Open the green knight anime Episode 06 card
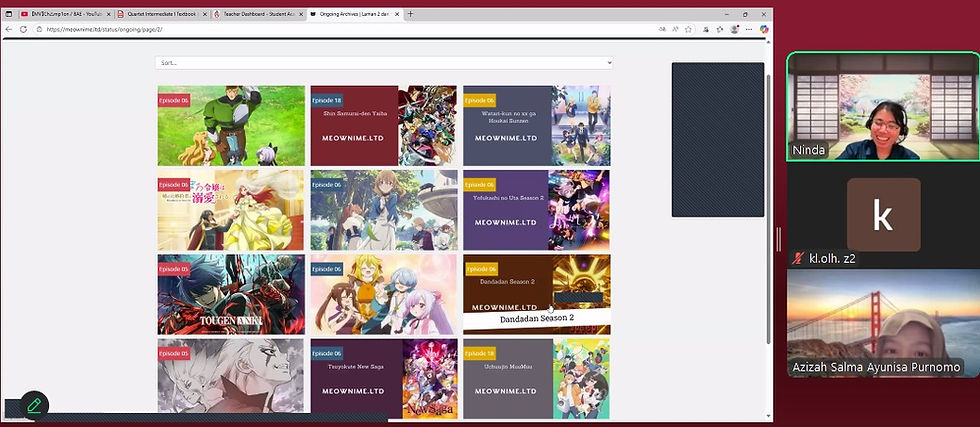This screenshot has width=980, height=427. 231,126
